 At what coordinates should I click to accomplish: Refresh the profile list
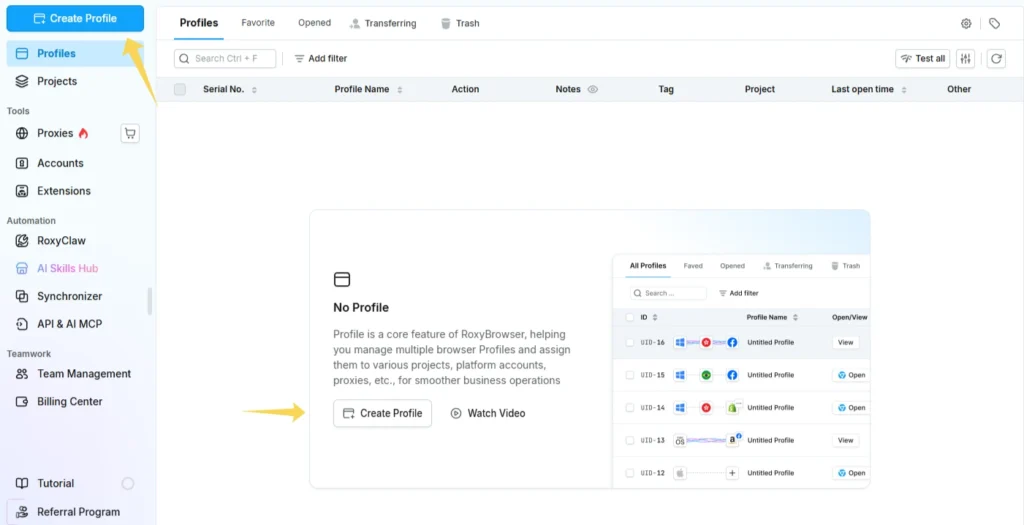click(995, 59)
